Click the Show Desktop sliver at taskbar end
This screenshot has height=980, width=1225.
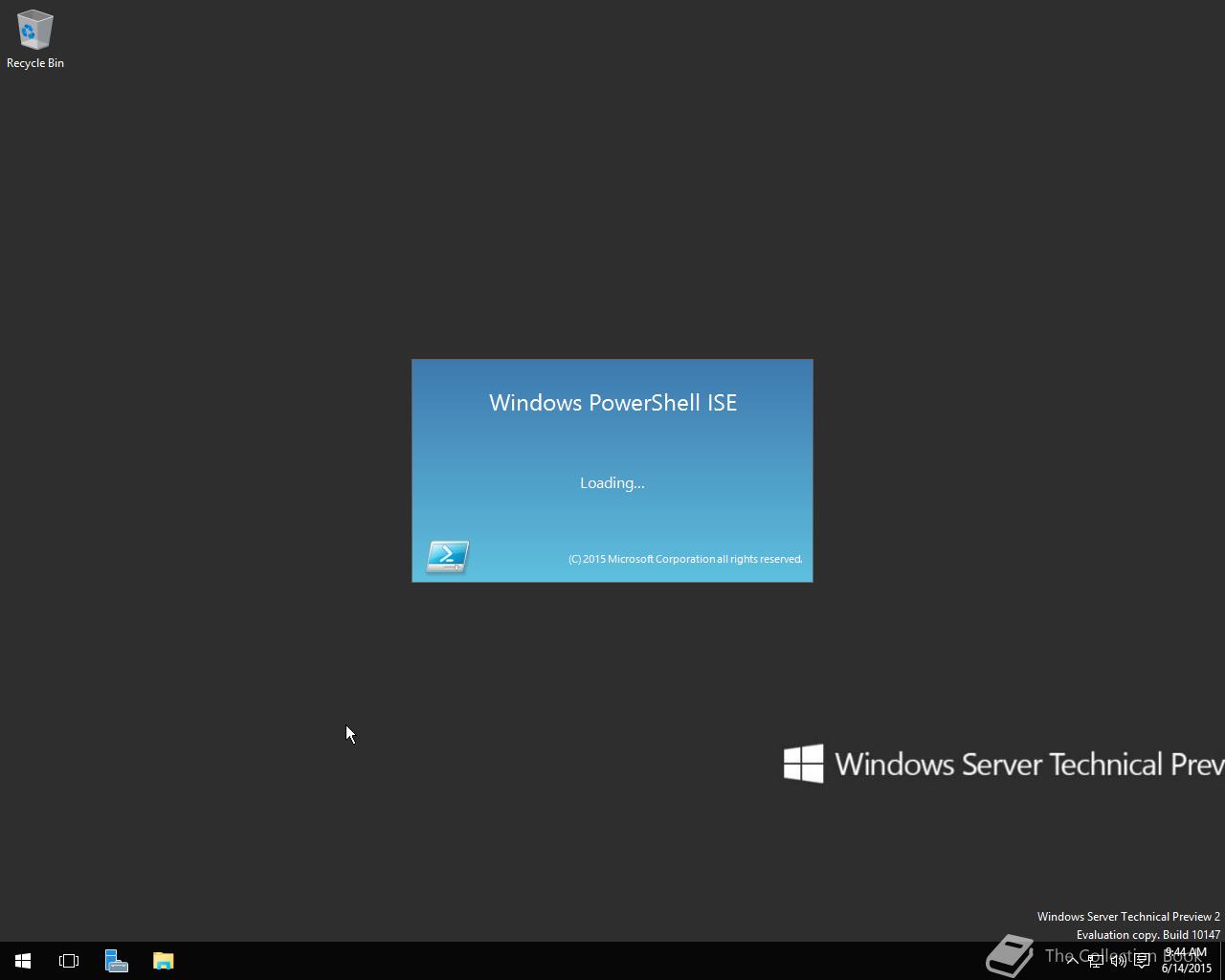1222,961
